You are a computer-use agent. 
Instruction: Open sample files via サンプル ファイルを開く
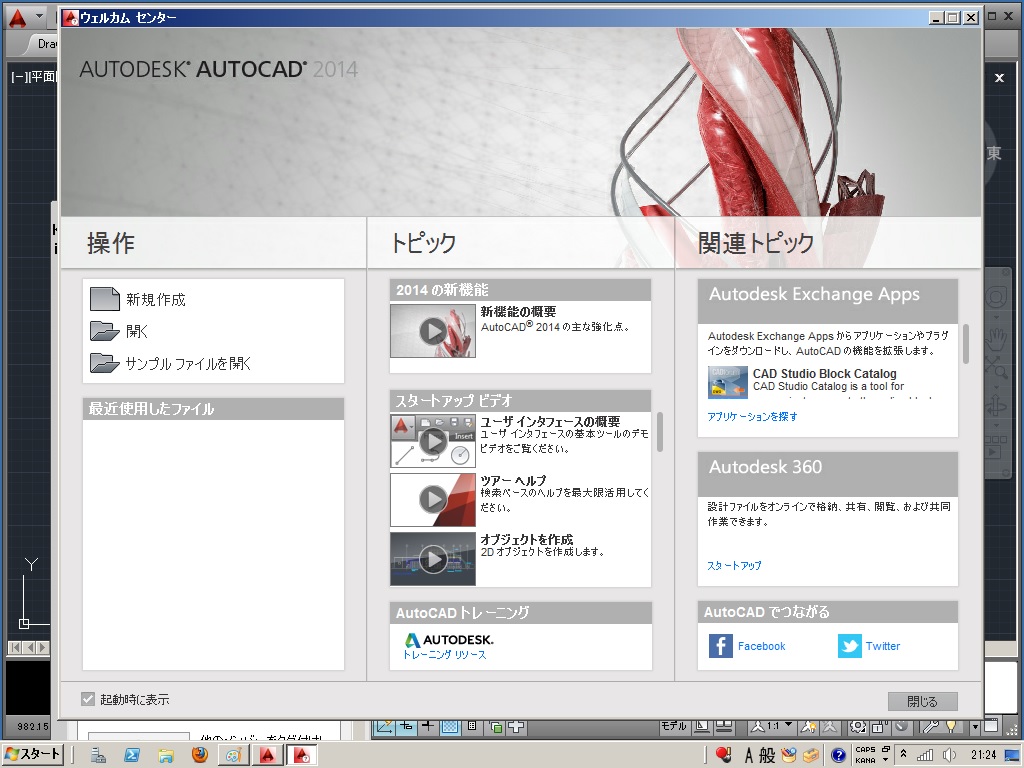pos(188,363)
